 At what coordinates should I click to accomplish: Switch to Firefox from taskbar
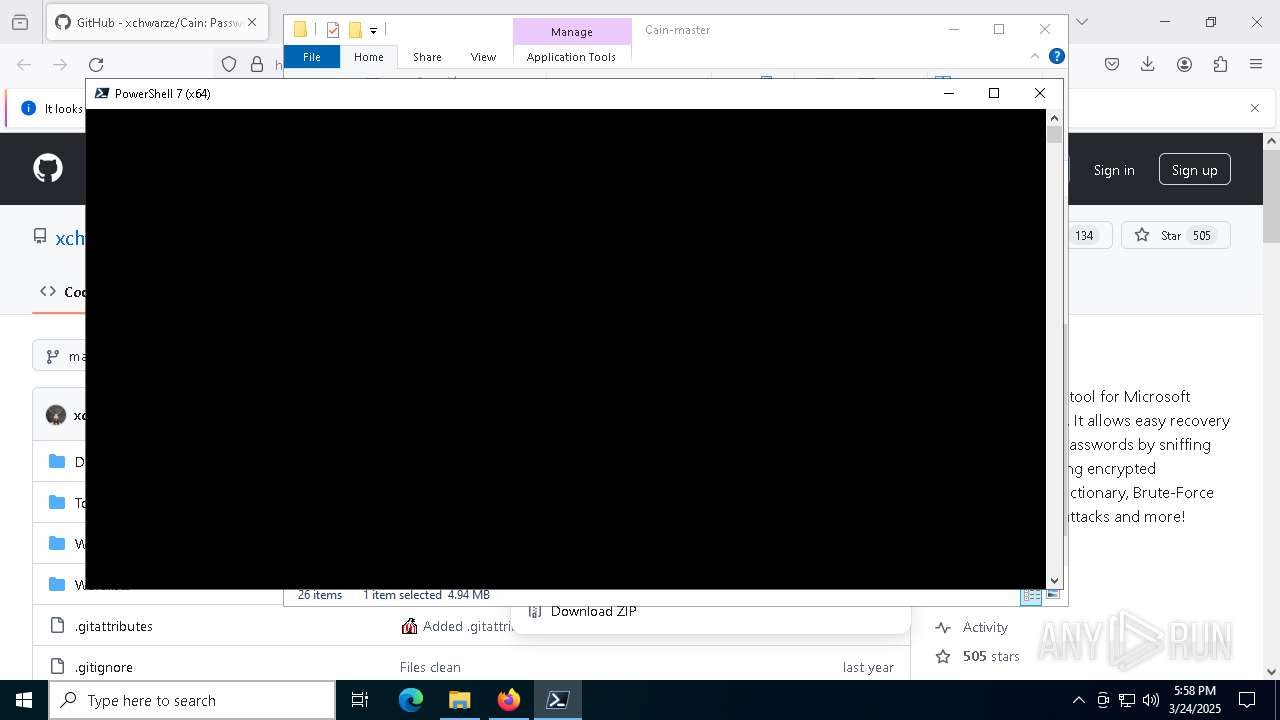click(508, 700)
